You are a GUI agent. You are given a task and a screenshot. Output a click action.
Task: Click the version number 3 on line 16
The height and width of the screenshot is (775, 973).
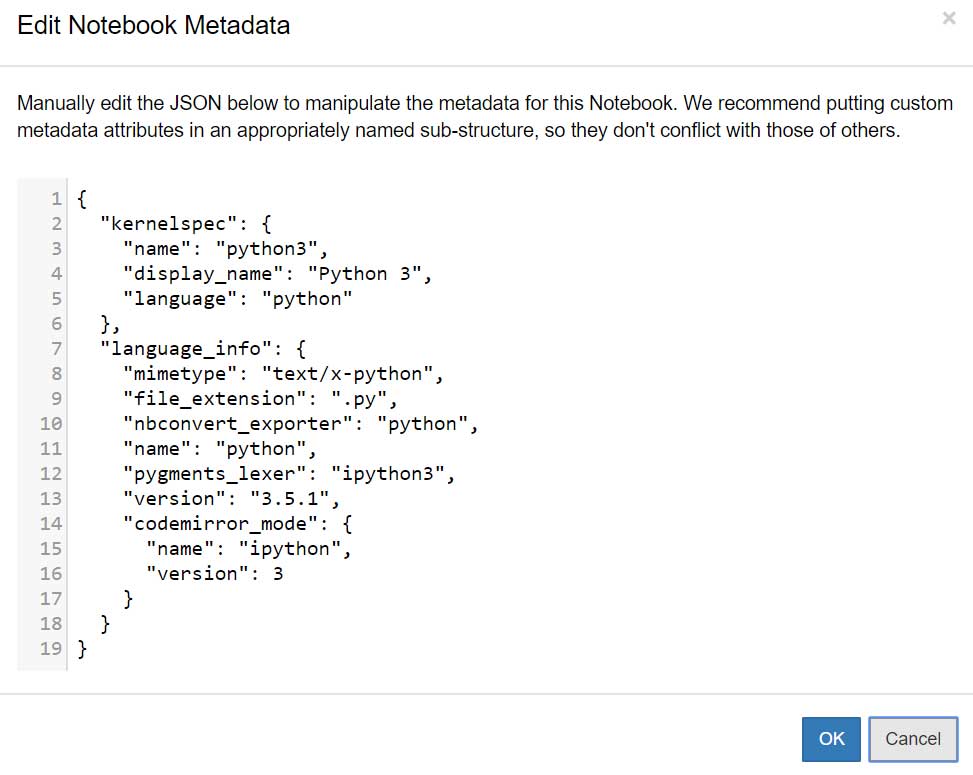[x=277, y=573]
